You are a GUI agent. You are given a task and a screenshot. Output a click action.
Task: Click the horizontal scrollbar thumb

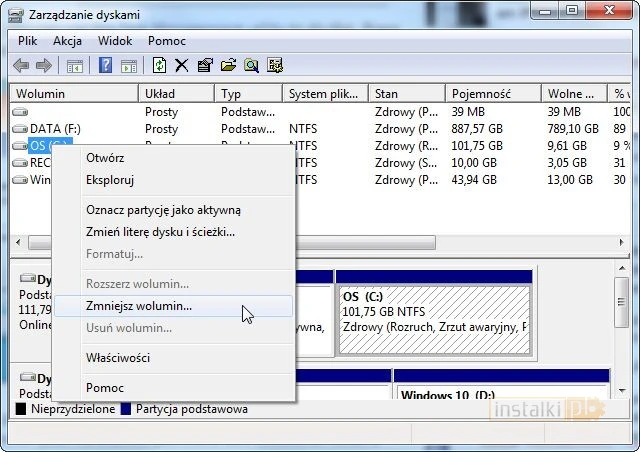232,243
